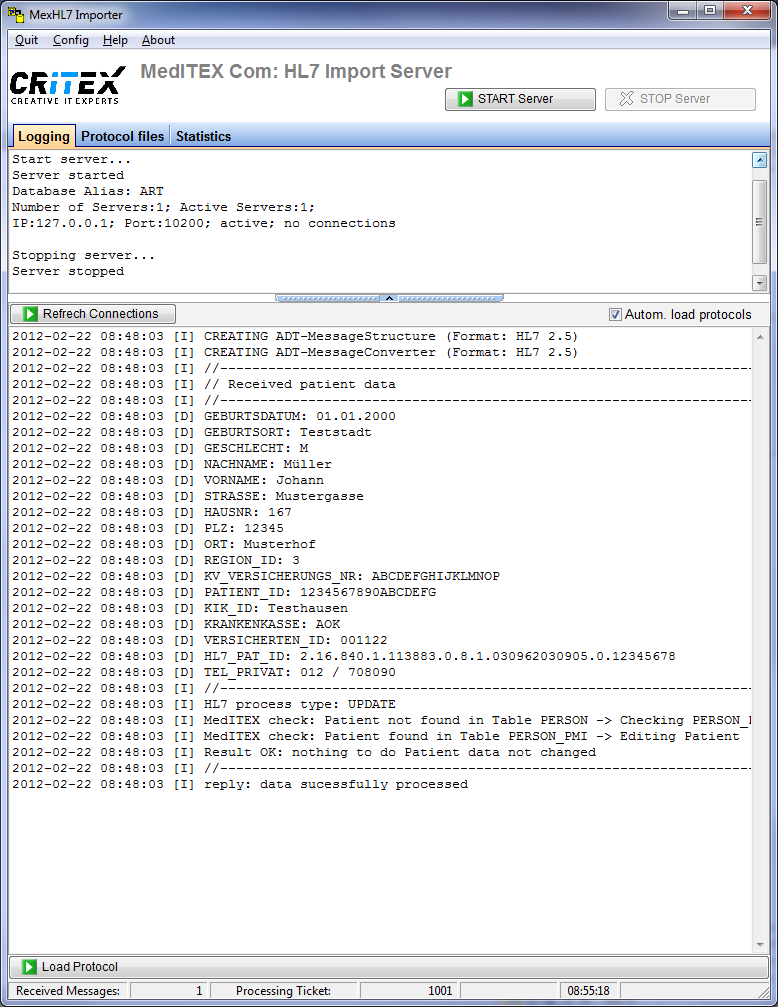The height and width of the screenshot is (1007, 778).
Task: Click the 'Processing Ticket:' status label
Action: (x=283, y=991)
